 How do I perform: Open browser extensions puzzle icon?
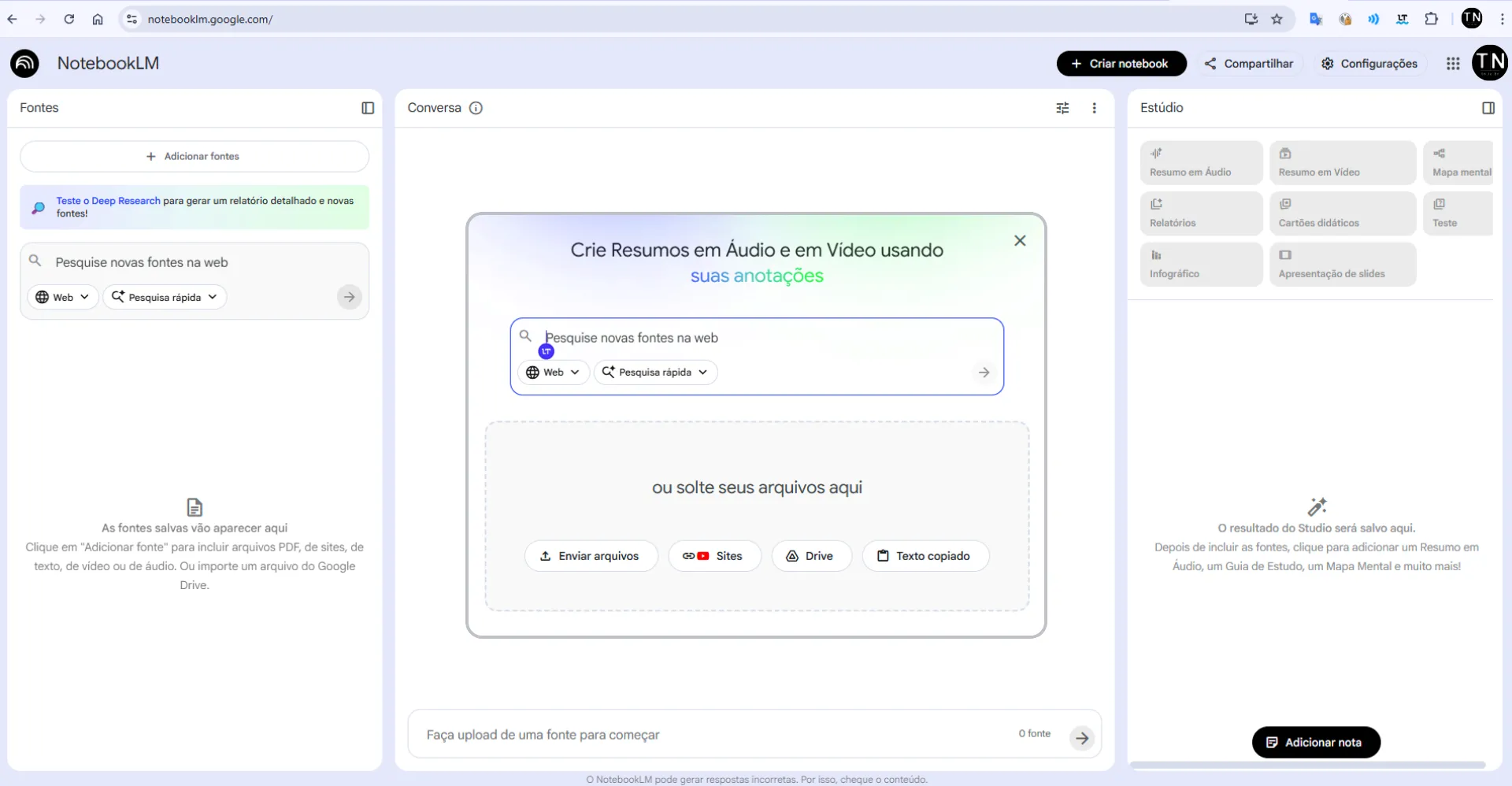click(1431, 19)
